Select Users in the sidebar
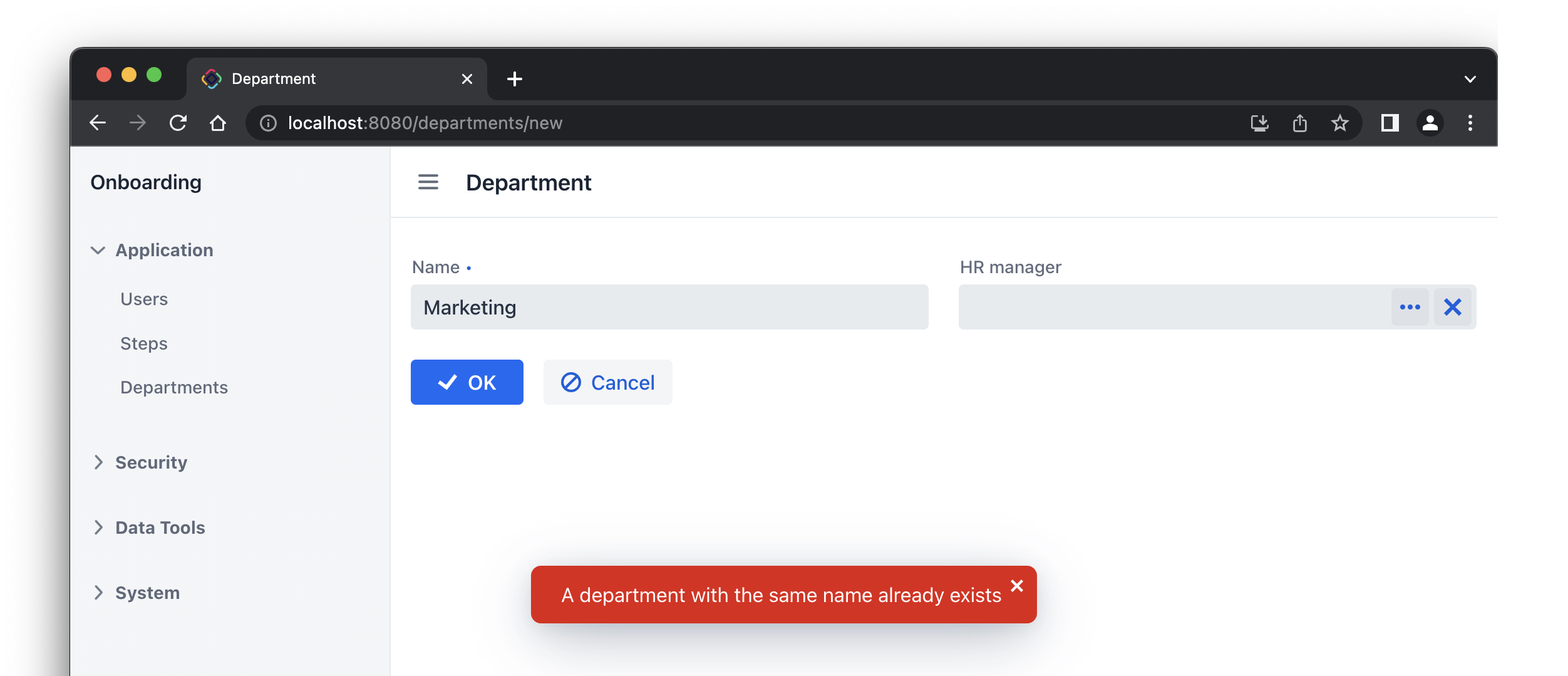Image resolution: width=1568 pixels, height=676 pixels. click(144, 299)
